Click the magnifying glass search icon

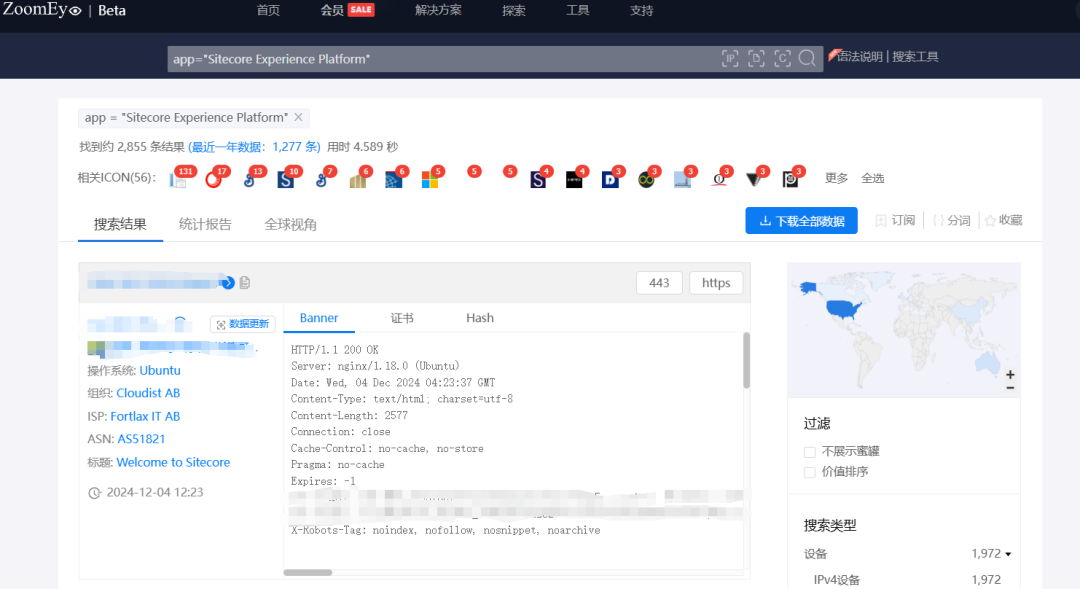pyautogui.click(x=807, y=59)
